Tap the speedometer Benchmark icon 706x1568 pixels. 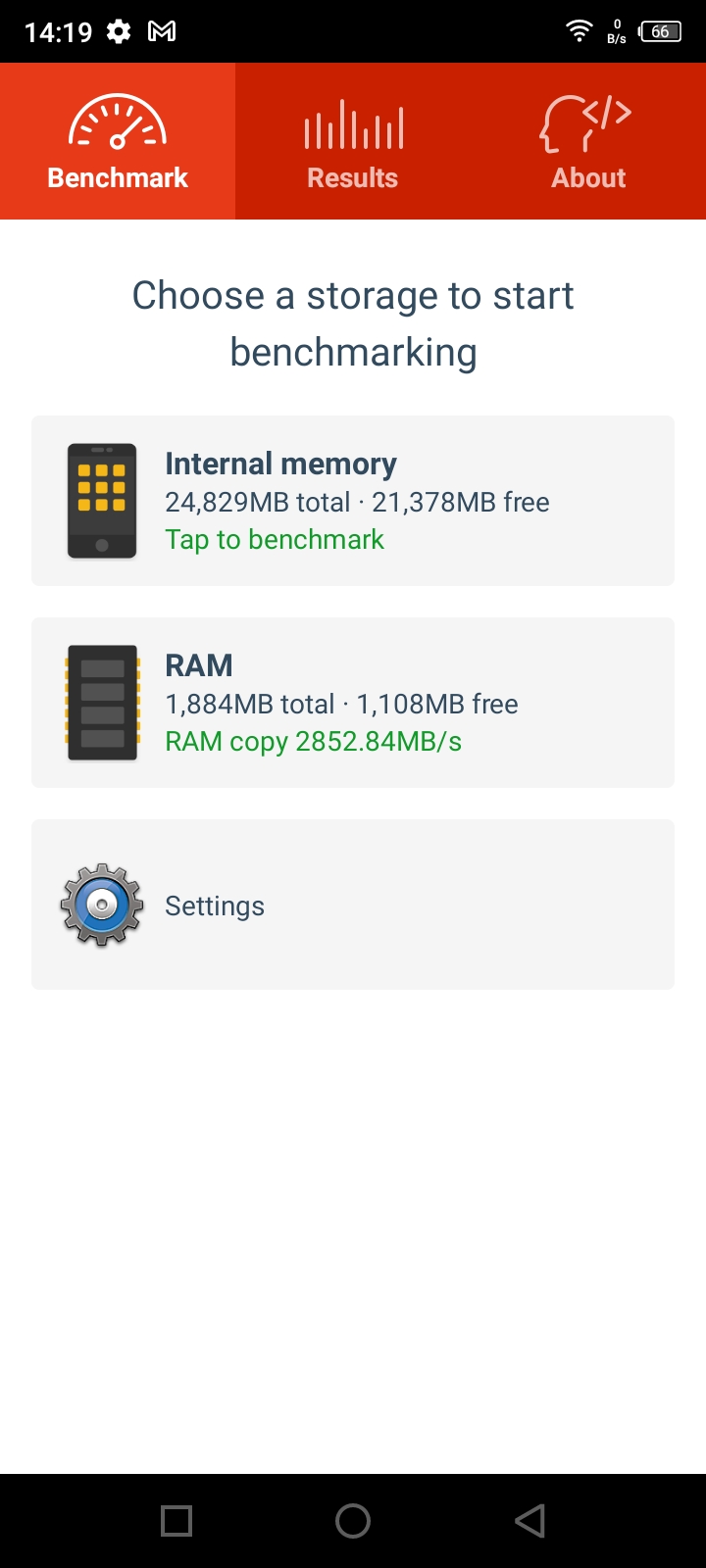click(x=118, y=123)
